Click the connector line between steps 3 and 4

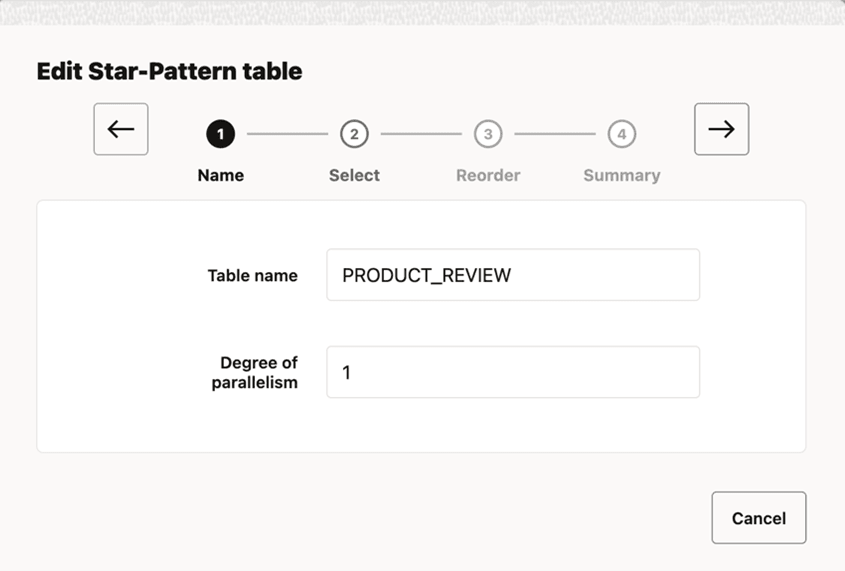click(x=555, y=134)
